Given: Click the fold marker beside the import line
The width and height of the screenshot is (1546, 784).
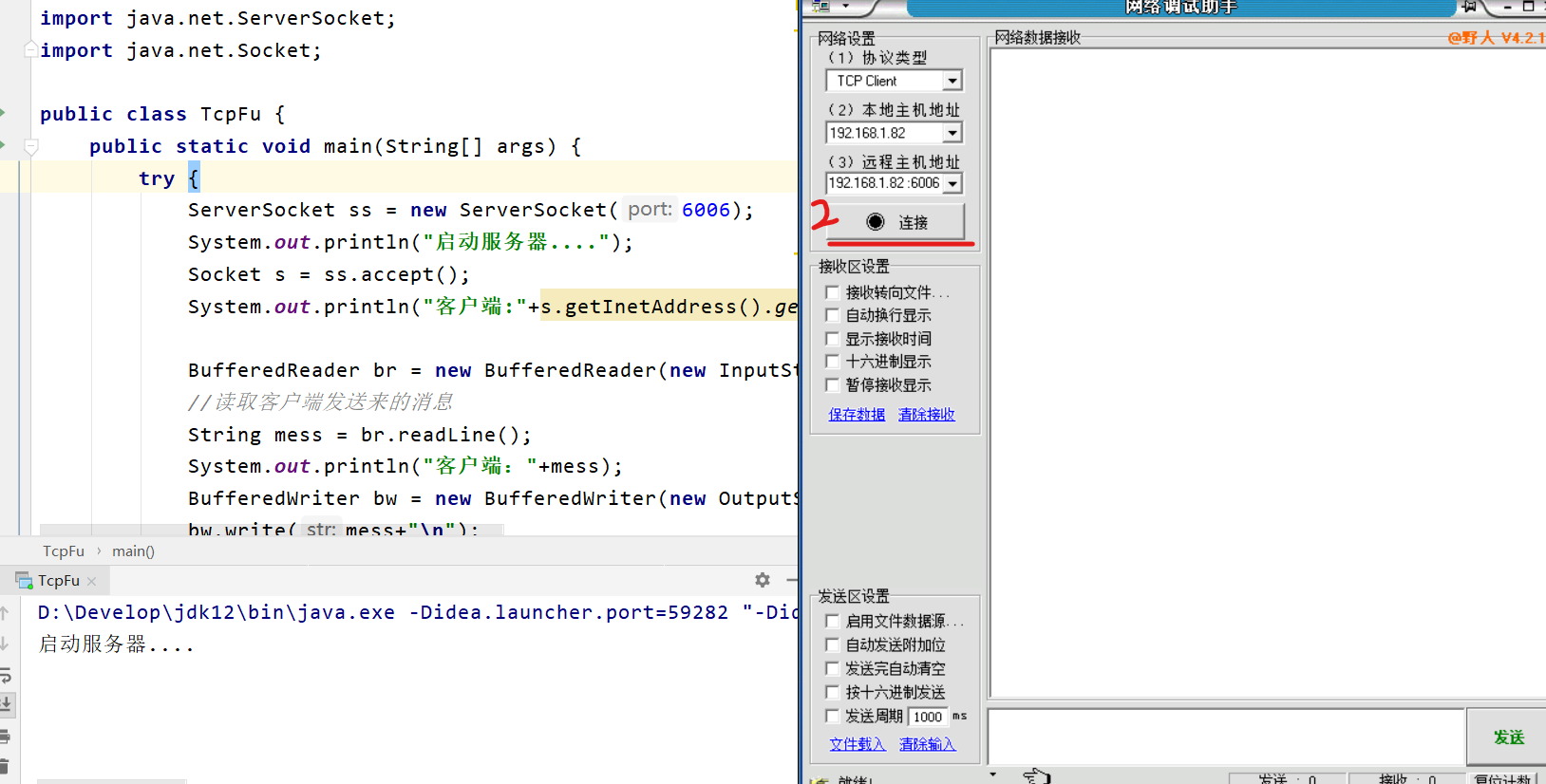Looking at the screenshot, I should tap(31, 49).
